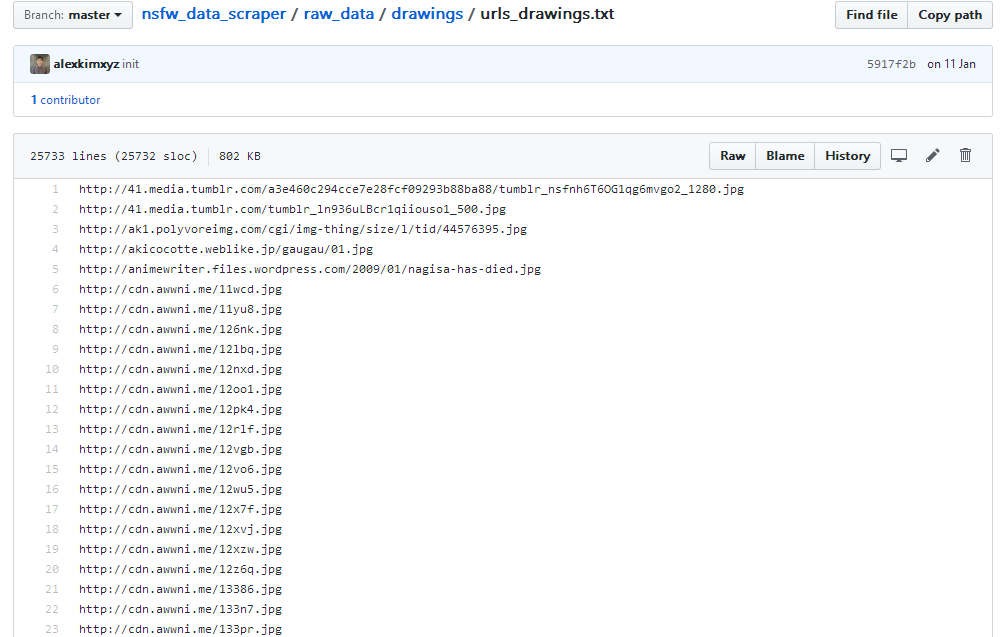This screenshot has width=1002, height=637.
Task: Navigate to drawings folder breadcrumb
Action: point(427,15)
